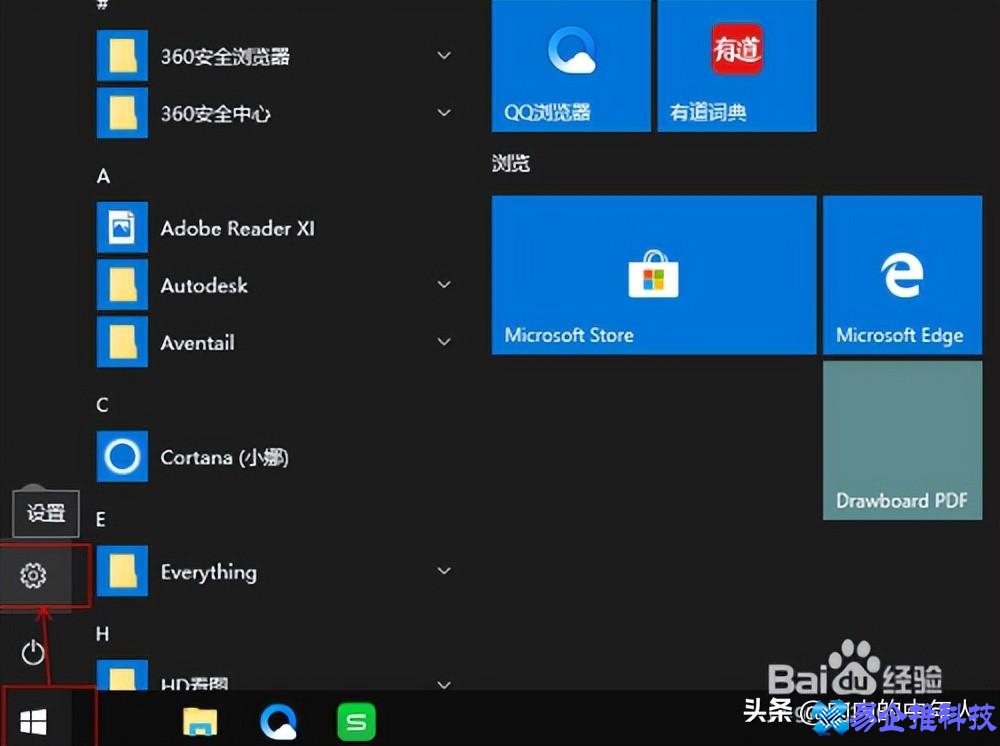Open Cortana (小娜) from app list
This screenshot has height=746, width=1000.
click(x=224, y=457)
